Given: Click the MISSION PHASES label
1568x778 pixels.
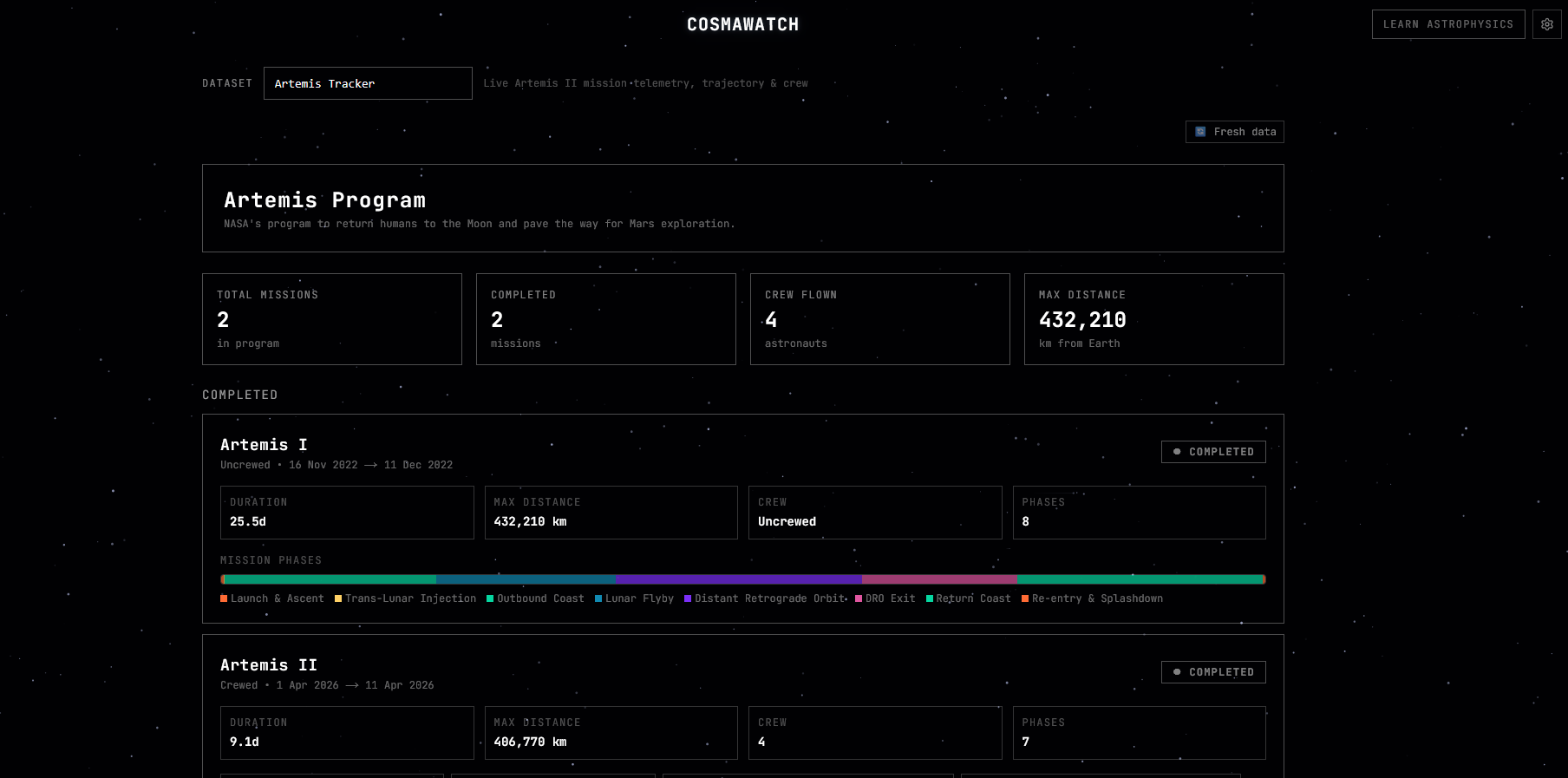Looking at the screenshot, I should tap(271, 560).
